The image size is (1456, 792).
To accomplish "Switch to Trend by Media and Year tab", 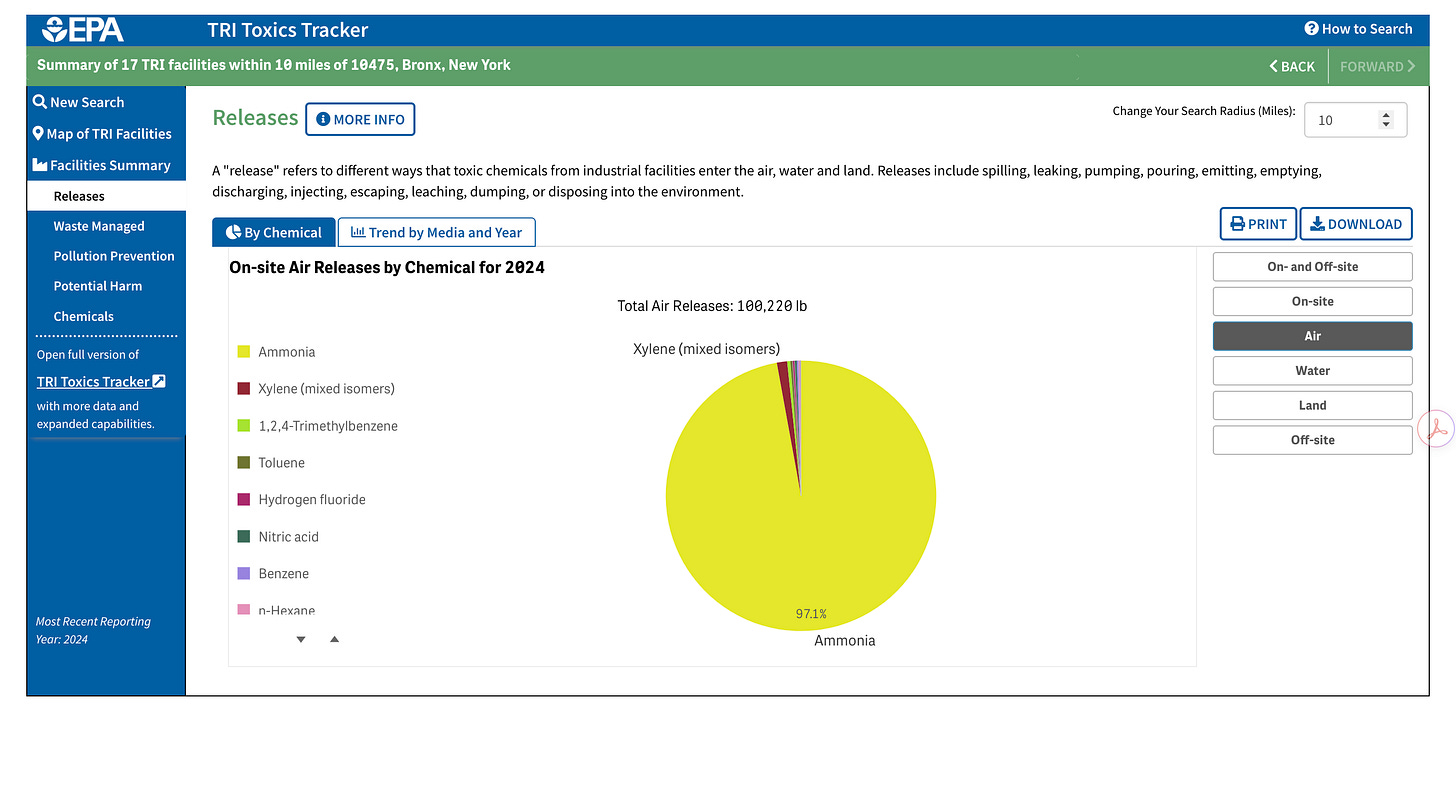I will (x=437, y=232).
